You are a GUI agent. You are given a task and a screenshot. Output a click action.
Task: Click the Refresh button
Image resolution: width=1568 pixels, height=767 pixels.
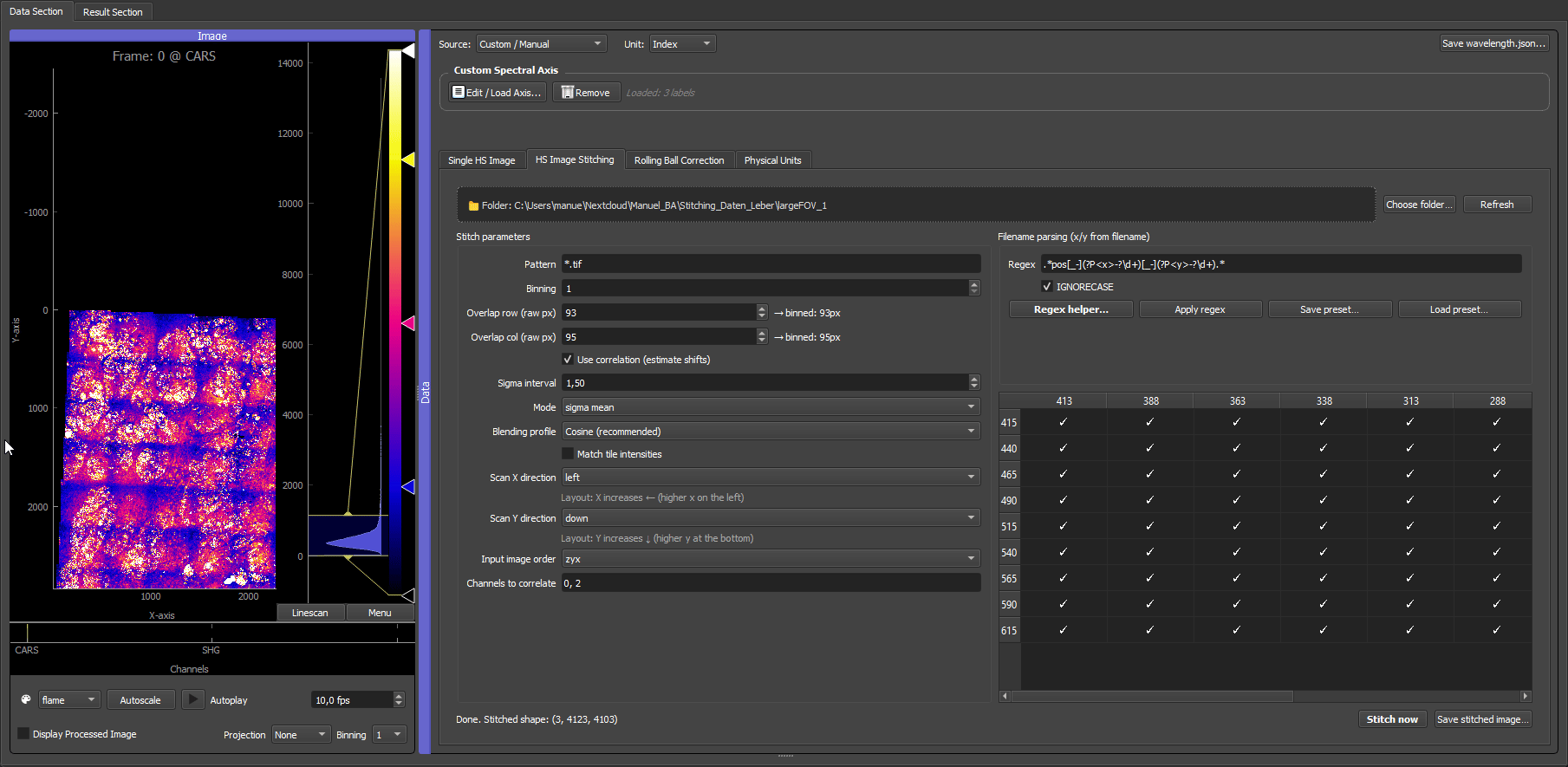pyautogui.click(x=1497, y=205)
